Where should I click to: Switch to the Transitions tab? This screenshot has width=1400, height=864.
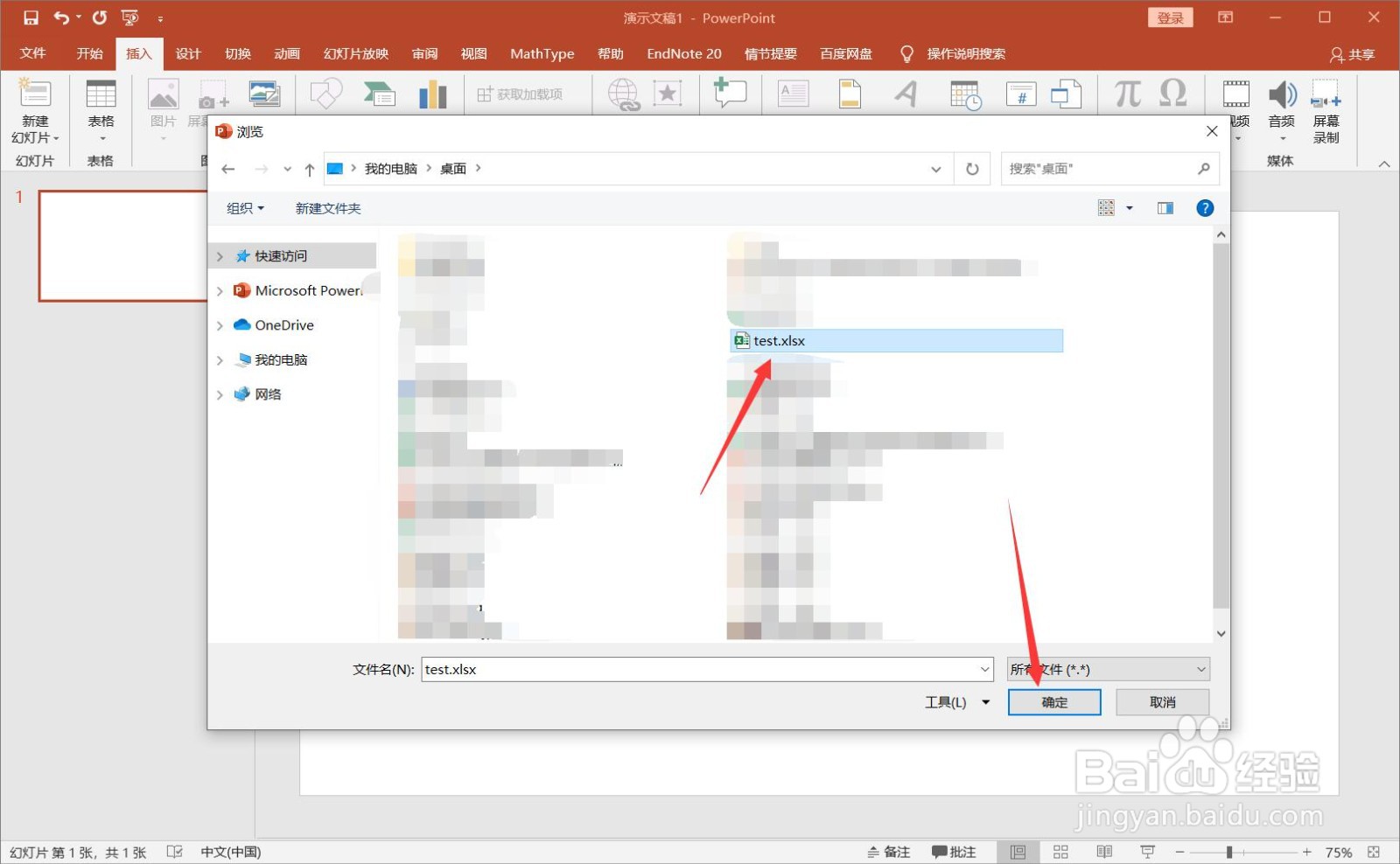point(238,53)
